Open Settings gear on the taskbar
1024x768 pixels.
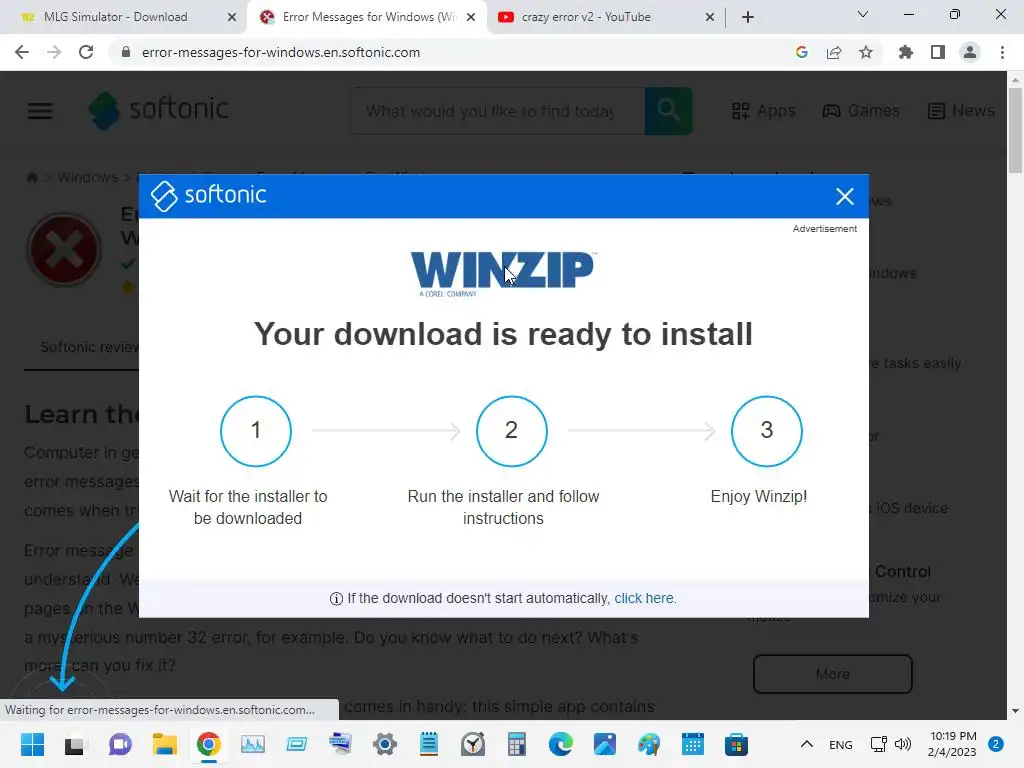point(385,744)
